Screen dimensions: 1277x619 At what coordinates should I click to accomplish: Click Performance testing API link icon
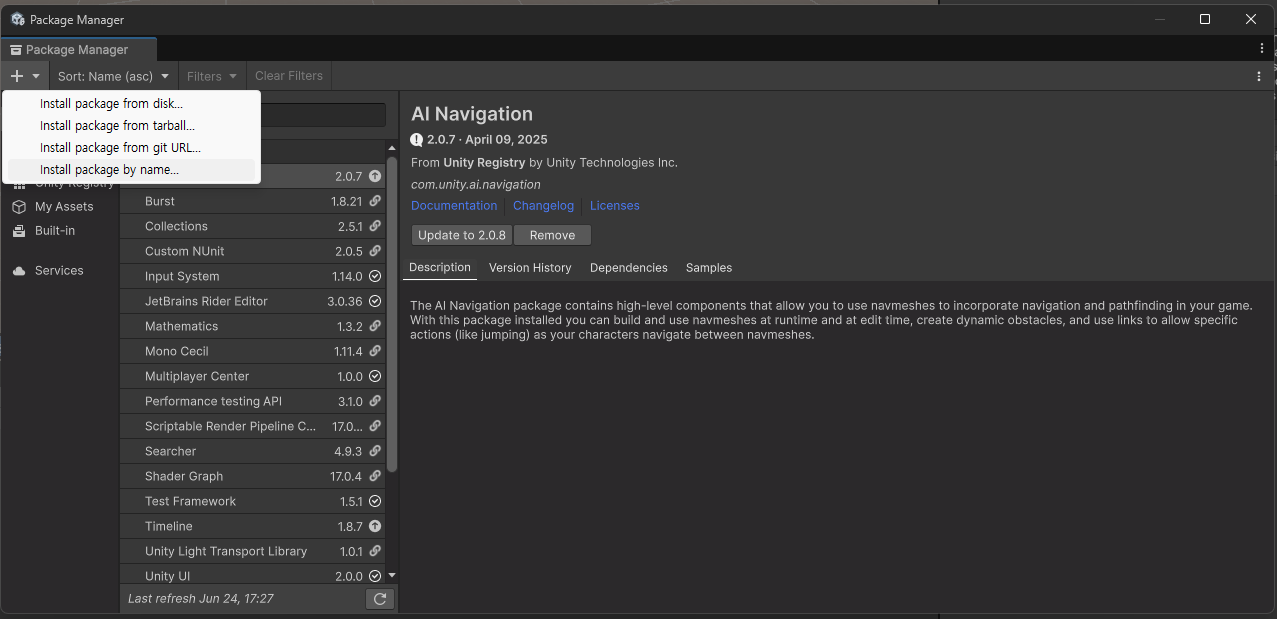coord(375,401)
